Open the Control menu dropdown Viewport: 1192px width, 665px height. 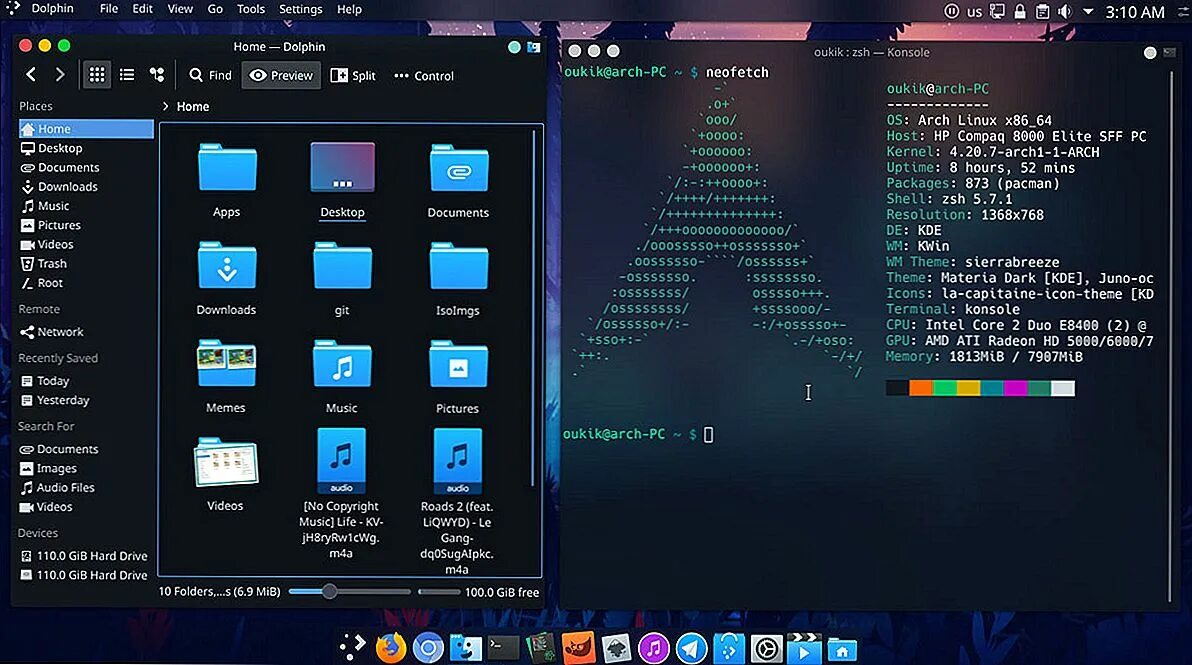[x=423, y=76]
